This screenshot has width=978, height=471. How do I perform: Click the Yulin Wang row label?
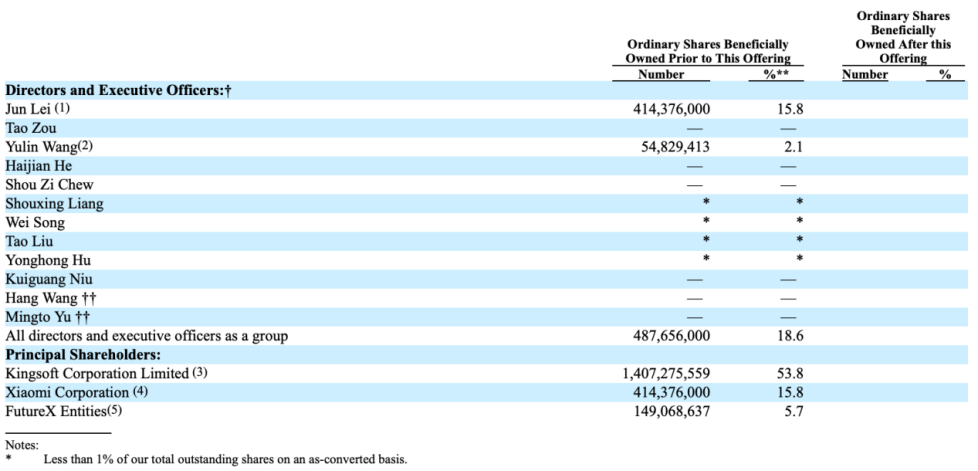[x=49, y=147]
